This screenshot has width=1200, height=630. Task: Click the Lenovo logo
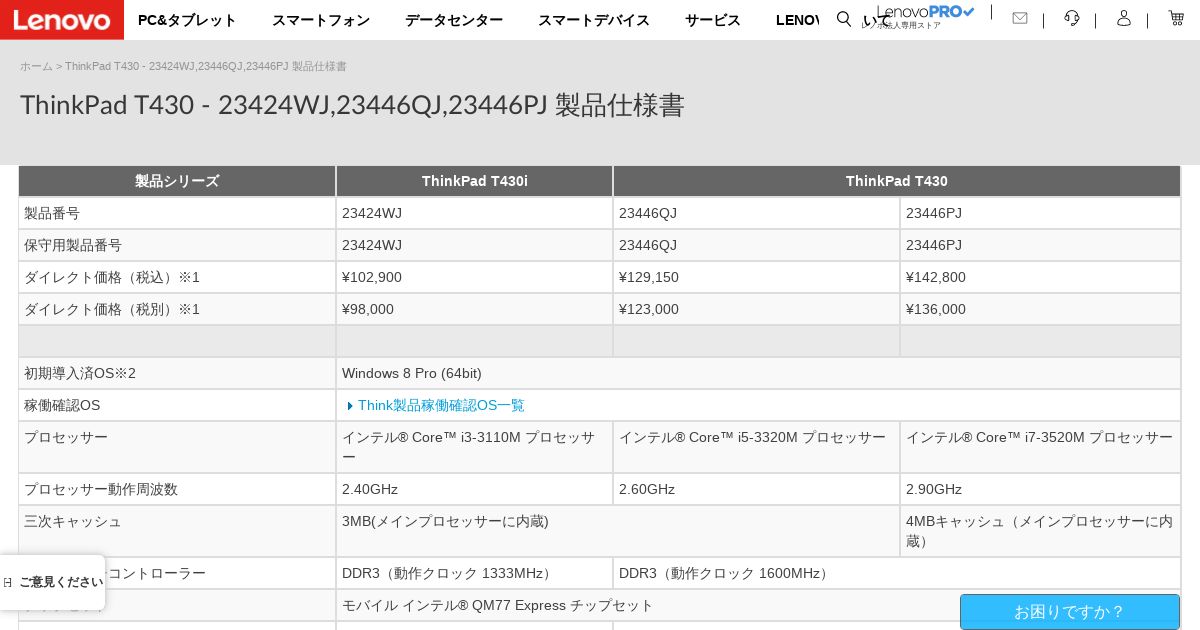62,20
